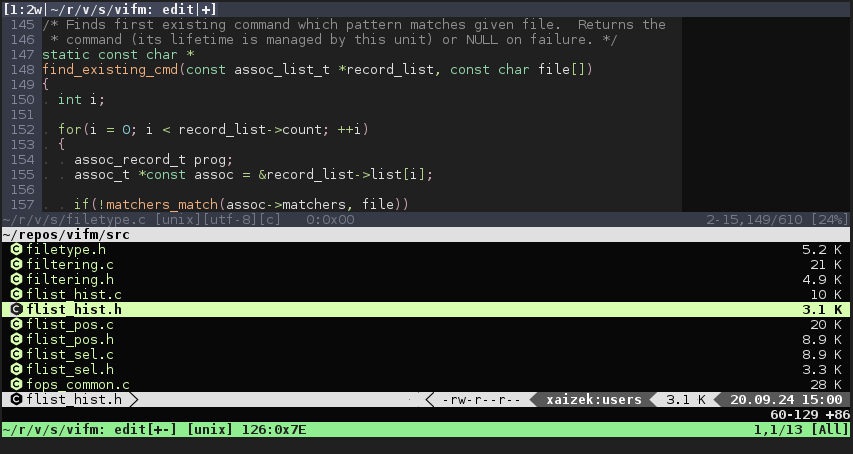
Task: Select file filtering.h in the list
Action: coord(70,279)
